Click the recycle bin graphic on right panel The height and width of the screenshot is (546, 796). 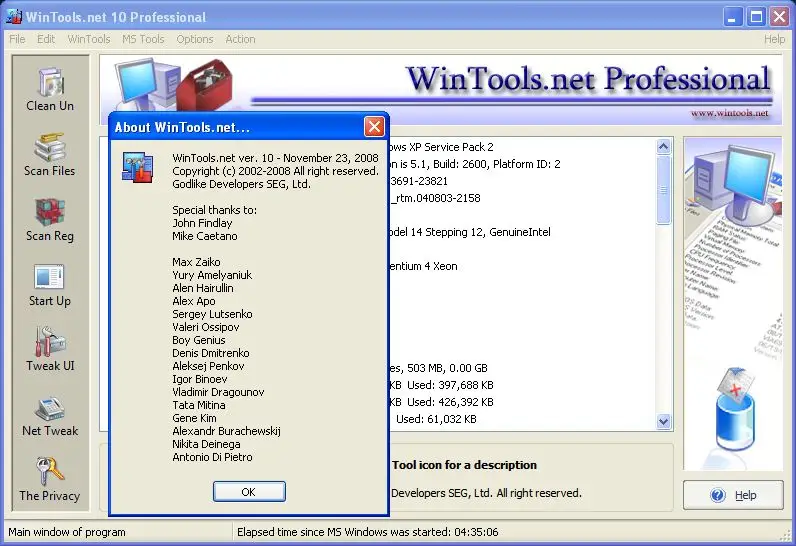point(735,409)
